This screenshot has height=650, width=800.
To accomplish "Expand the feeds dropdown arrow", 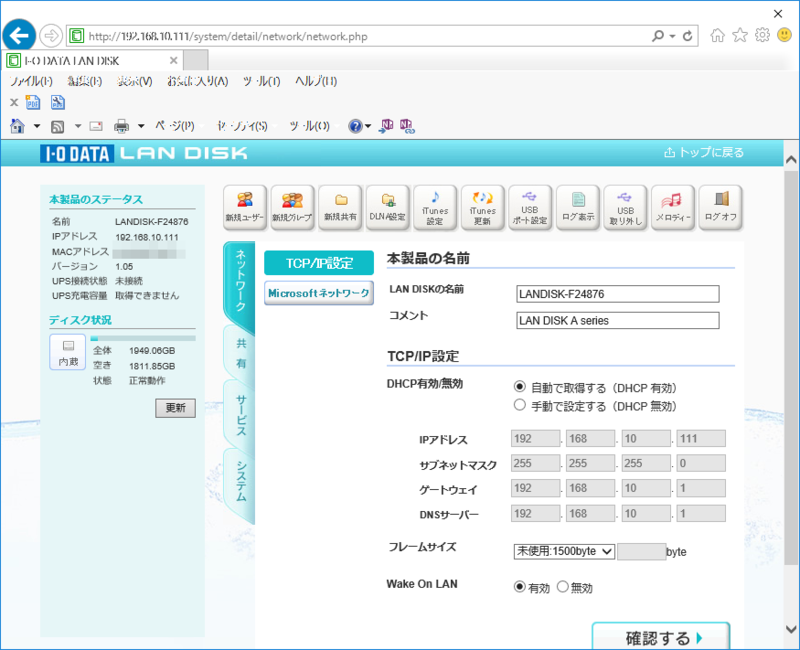I will pyautogui.click(x=78, y=126).
